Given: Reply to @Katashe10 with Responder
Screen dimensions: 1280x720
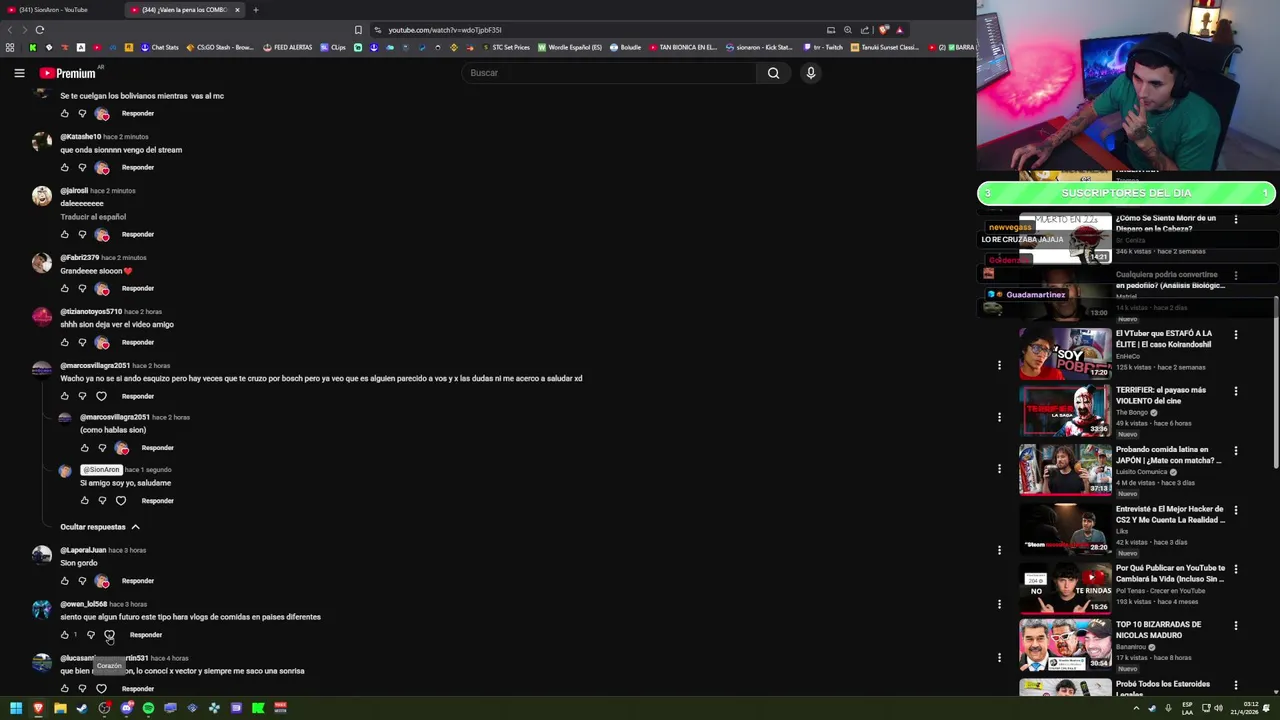Looking at the screenshot, I should pos(138,167).
